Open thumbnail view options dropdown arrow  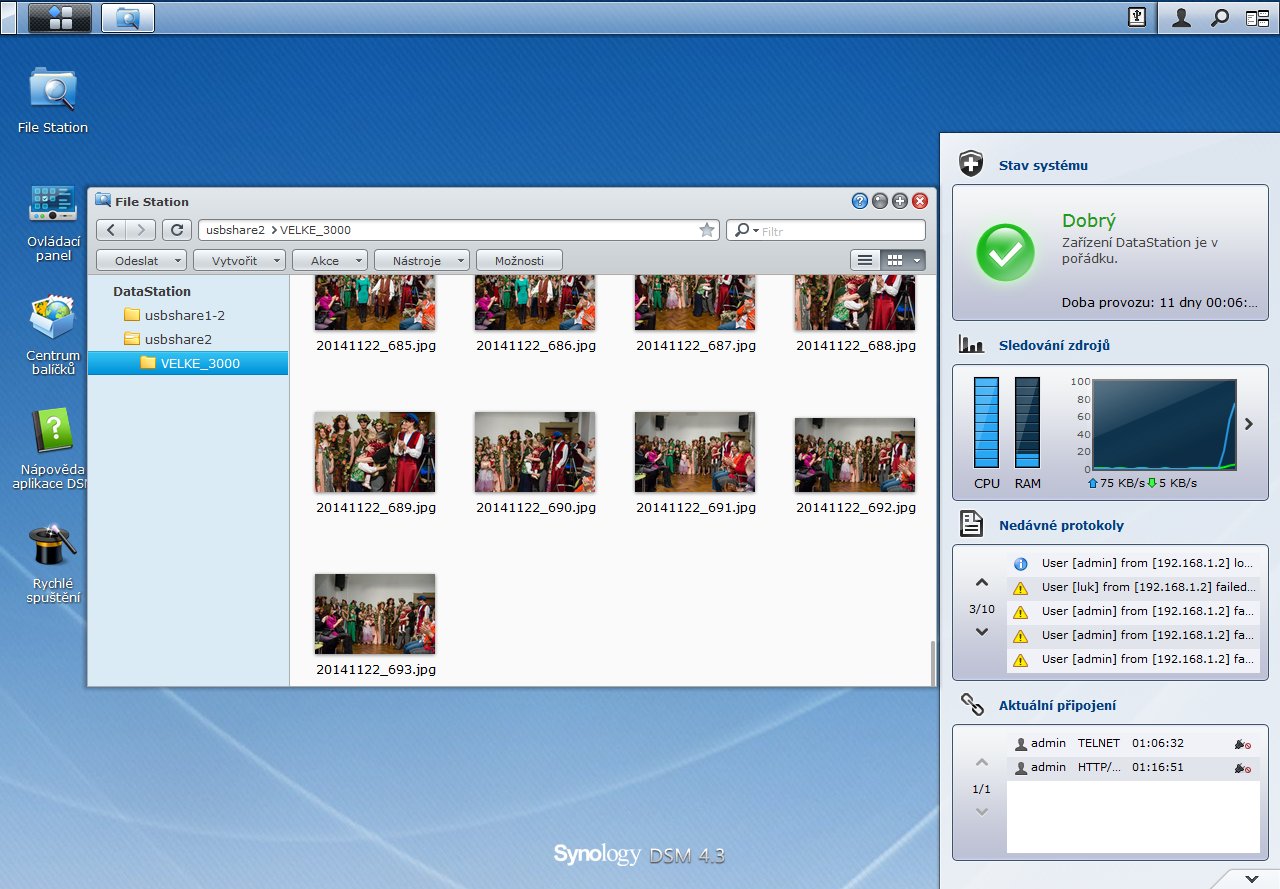pos(917,260)
